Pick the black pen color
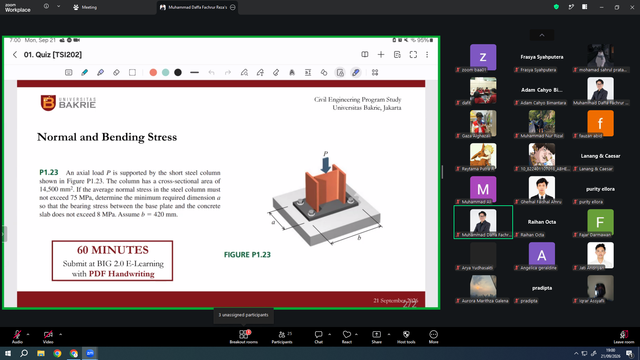This screenshot has width=640, height=360. (178, 73)
